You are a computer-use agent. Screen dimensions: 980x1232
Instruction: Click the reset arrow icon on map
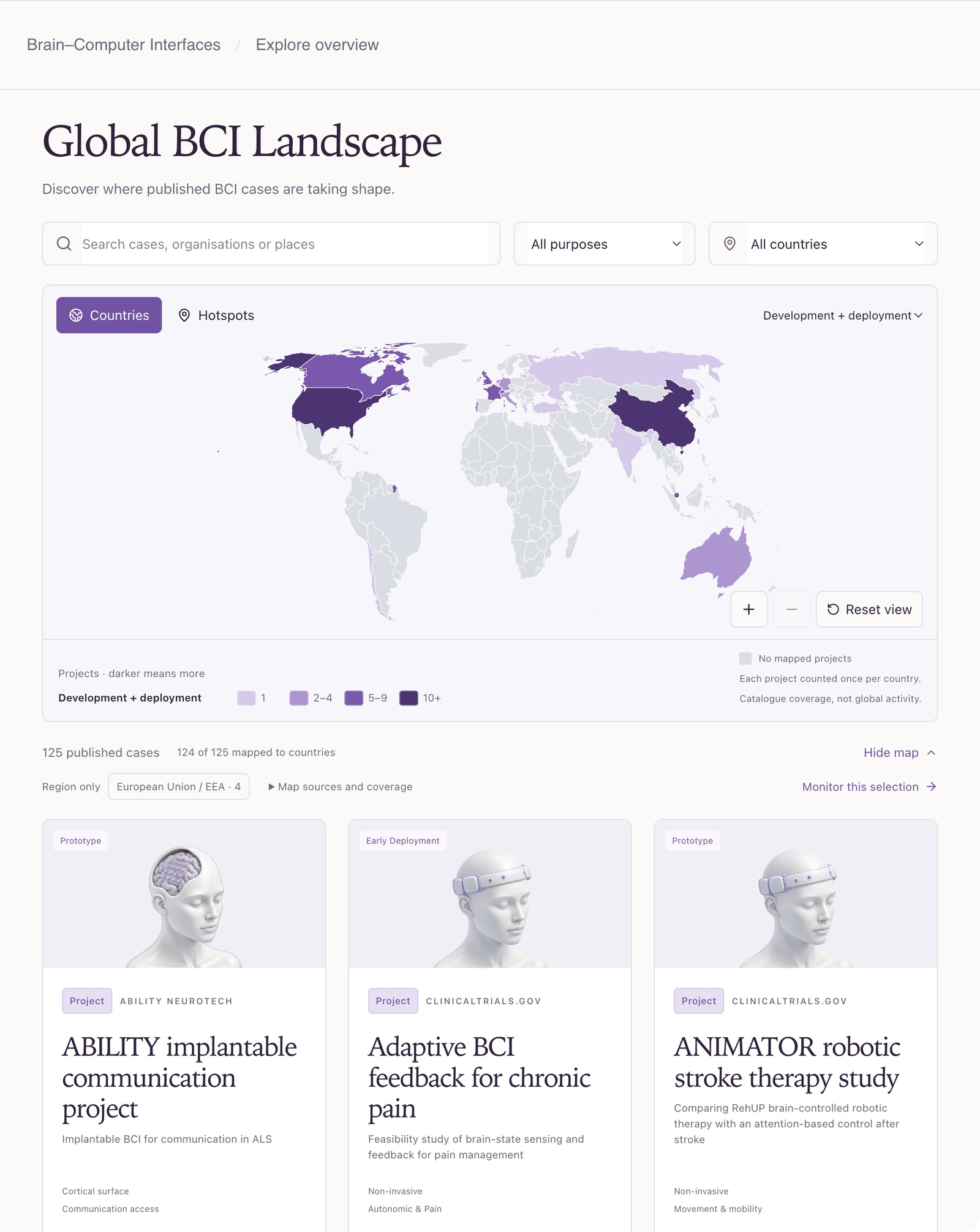833,609
